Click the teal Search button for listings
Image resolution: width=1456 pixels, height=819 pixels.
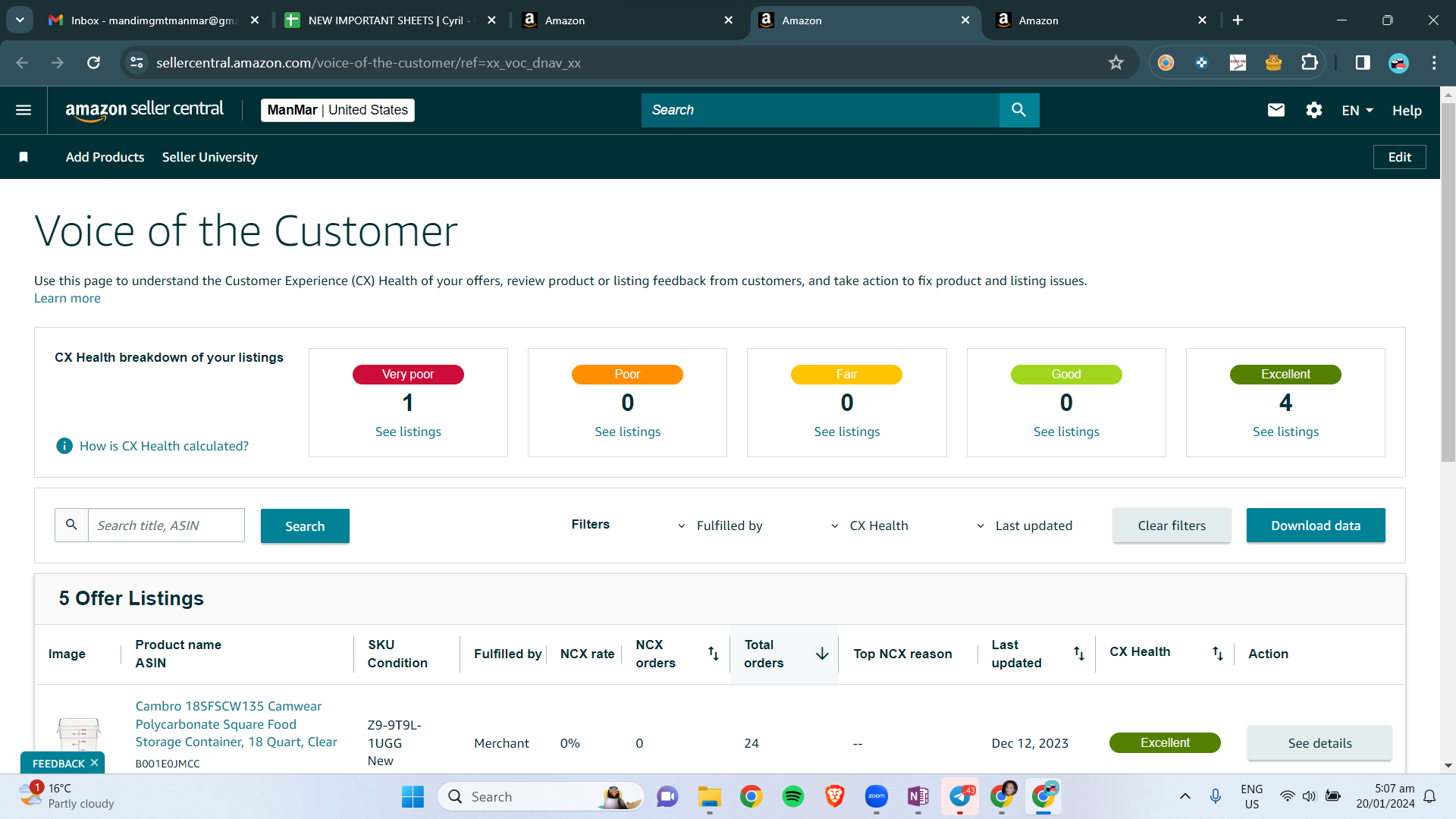pyautogui.click(x=305, y=526)
